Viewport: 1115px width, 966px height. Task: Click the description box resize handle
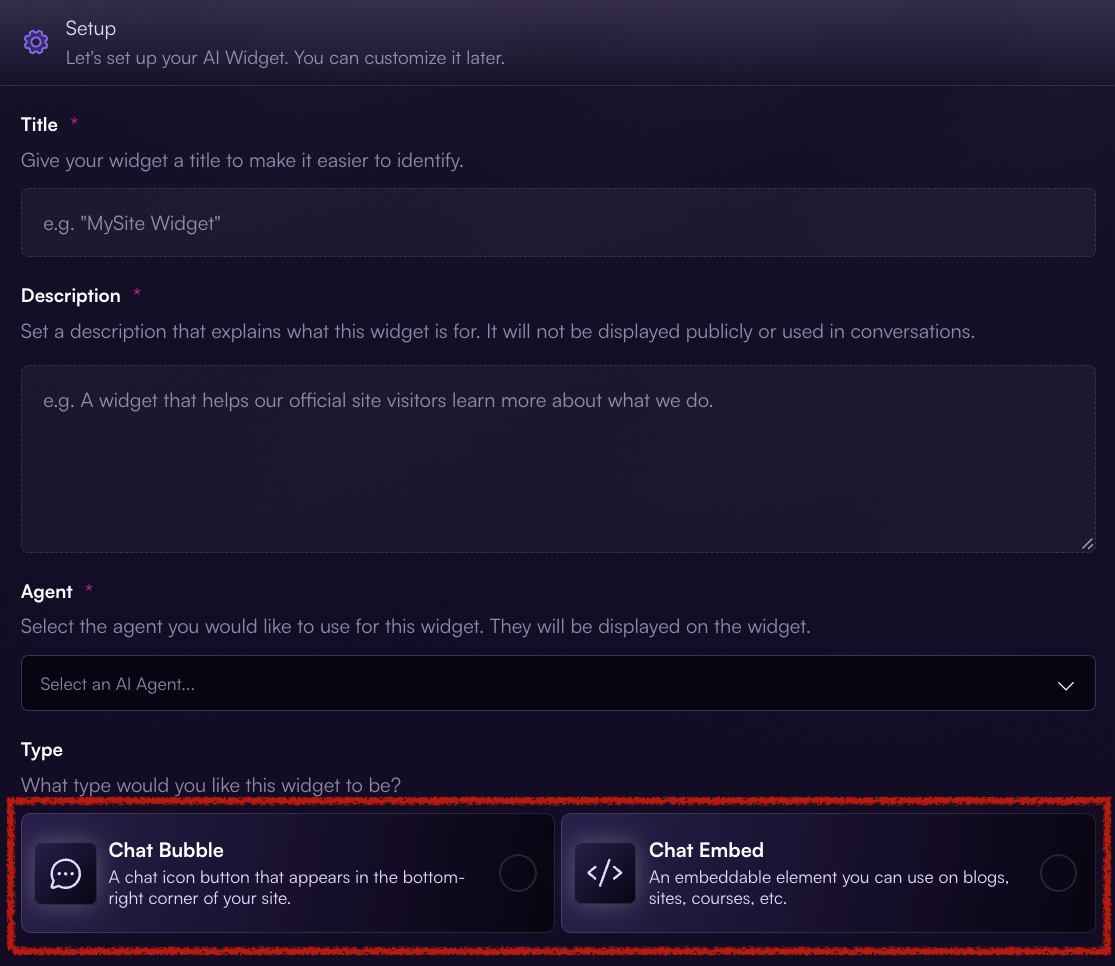pyautogui.click(x=1087, y=544)
